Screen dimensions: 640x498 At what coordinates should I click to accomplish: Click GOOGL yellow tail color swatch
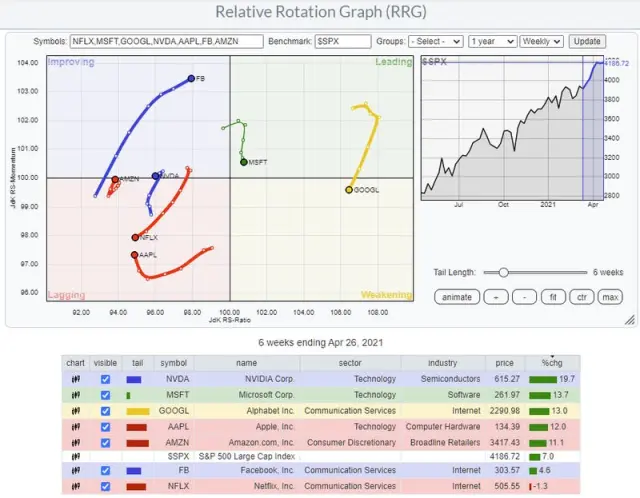pyautogui.click(x=138, y=411)
